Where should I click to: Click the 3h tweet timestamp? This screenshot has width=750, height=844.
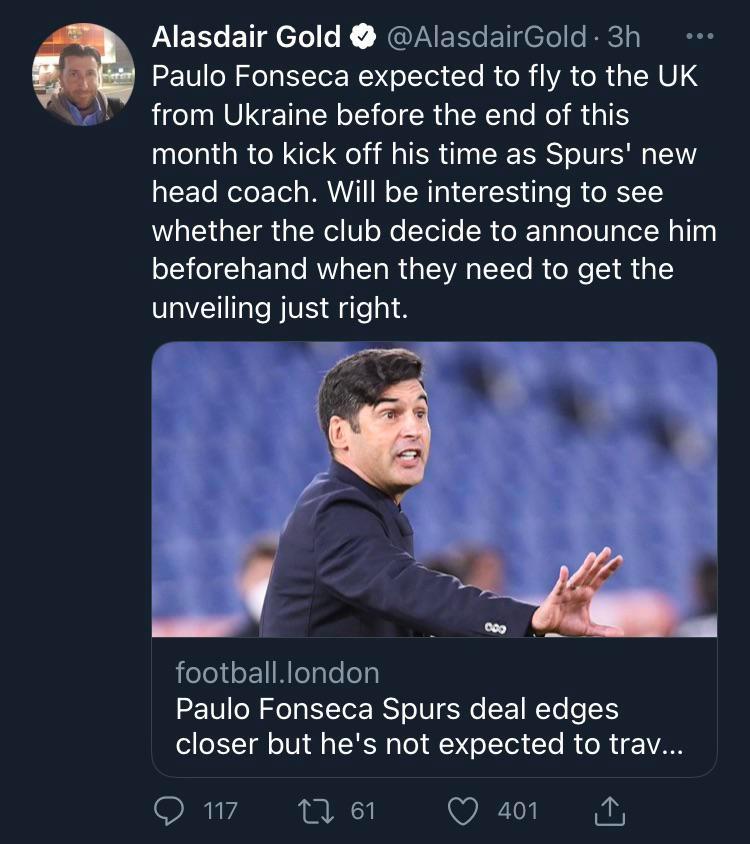(x=623, y=38)
